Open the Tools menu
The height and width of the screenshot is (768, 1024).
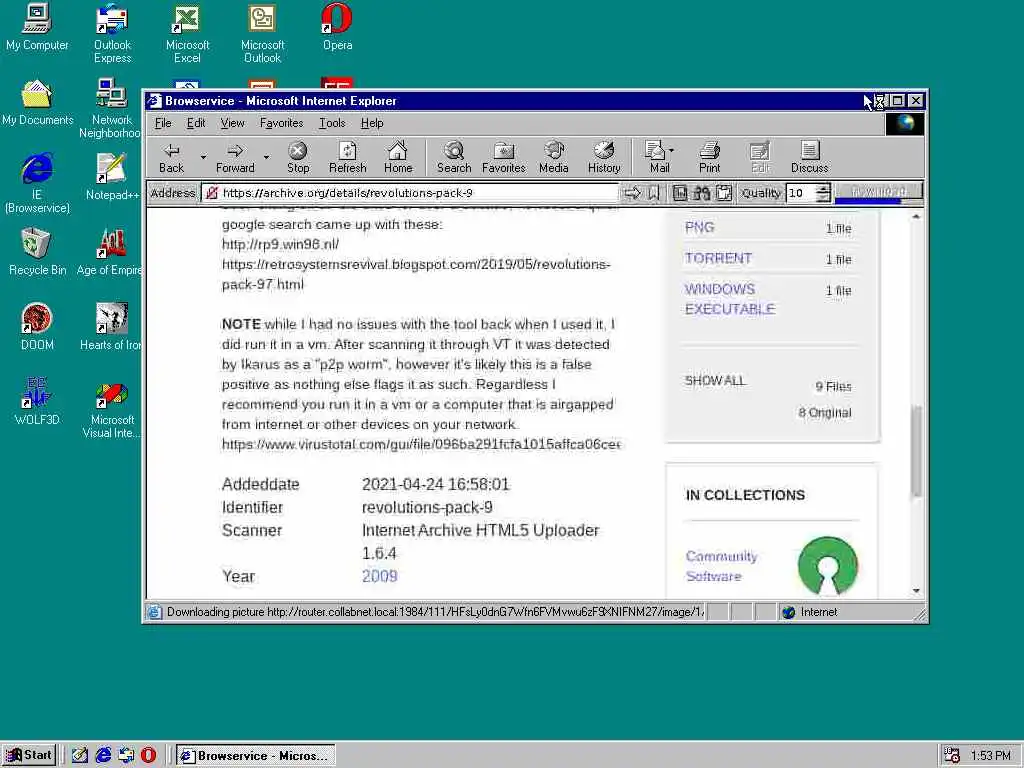332,123
